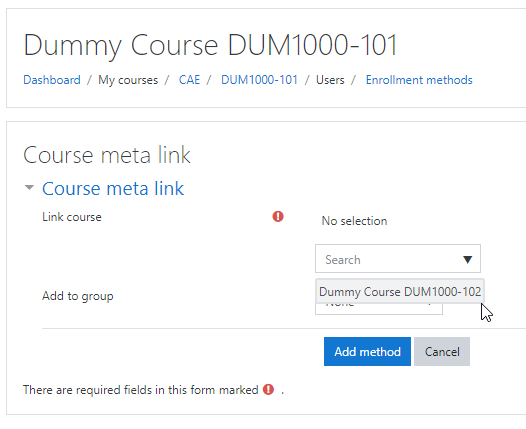This screenshot has height=429, width=526.
Task: Click the No selection text
Action: click(354, 221)
